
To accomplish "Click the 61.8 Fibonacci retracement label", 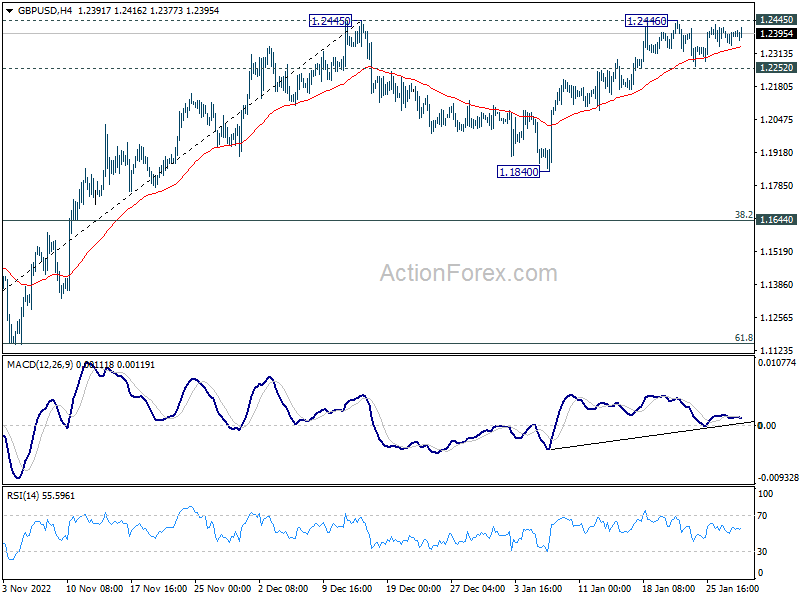I will point(743,338).
